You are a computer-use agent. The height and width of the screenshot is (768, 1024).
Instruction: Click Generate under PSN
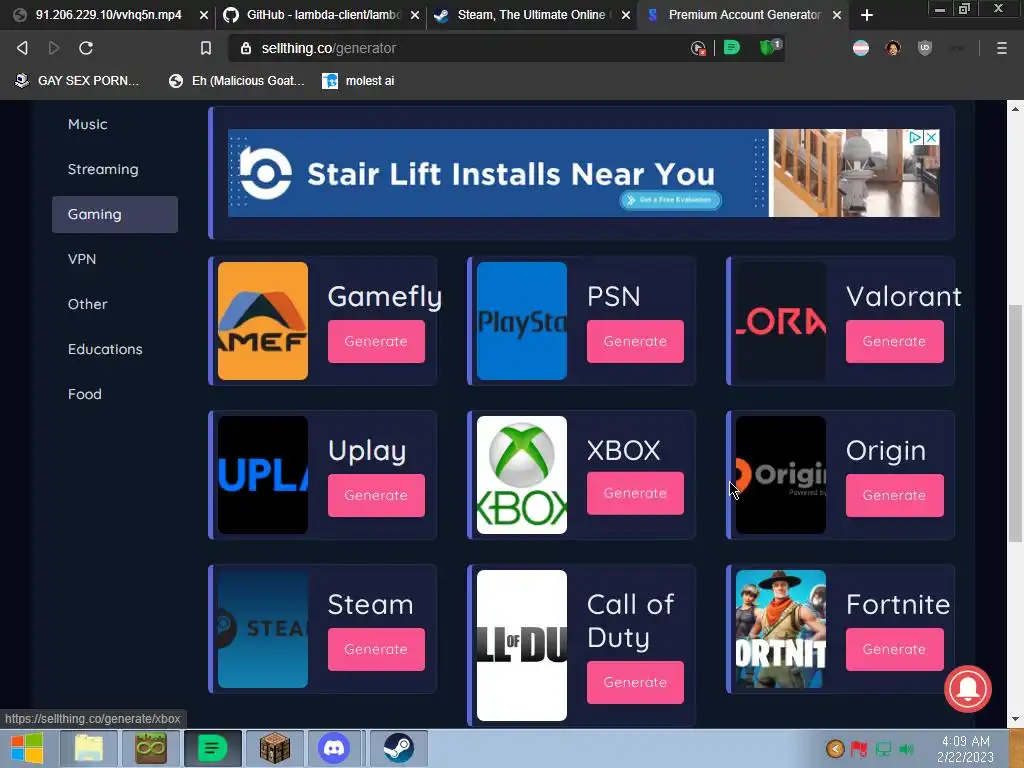coord(635,342)
